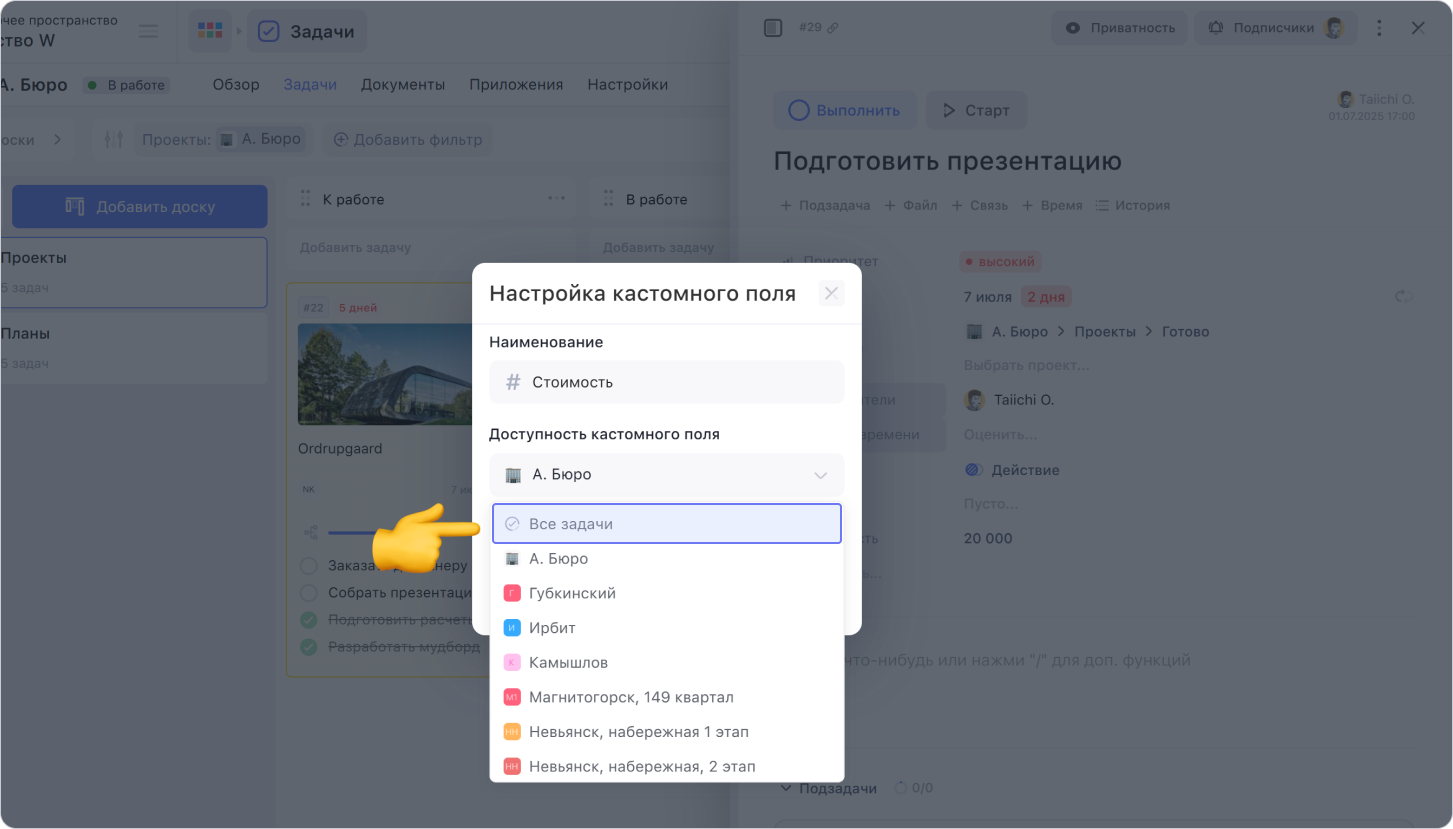
Task: Open the colored apps grid launcher
Action: coord(210,31)
